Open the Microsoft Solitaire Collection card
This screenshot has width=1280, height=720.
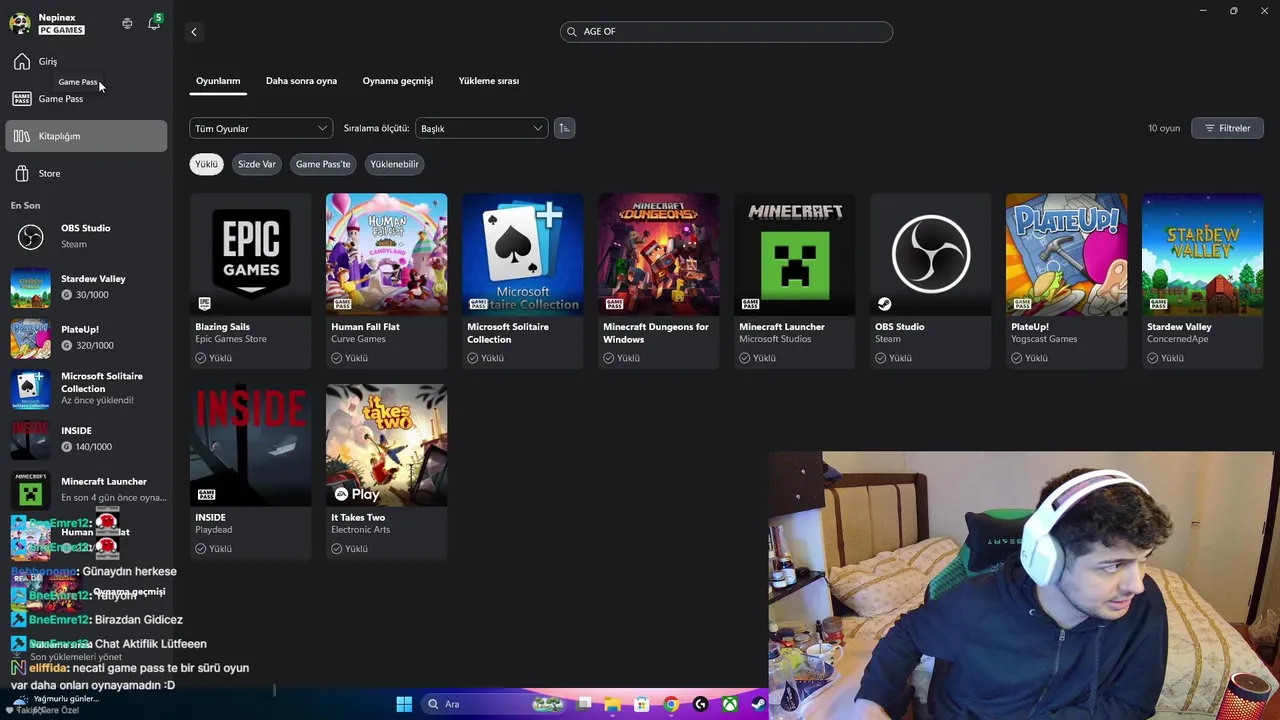(x=522, y=281)
